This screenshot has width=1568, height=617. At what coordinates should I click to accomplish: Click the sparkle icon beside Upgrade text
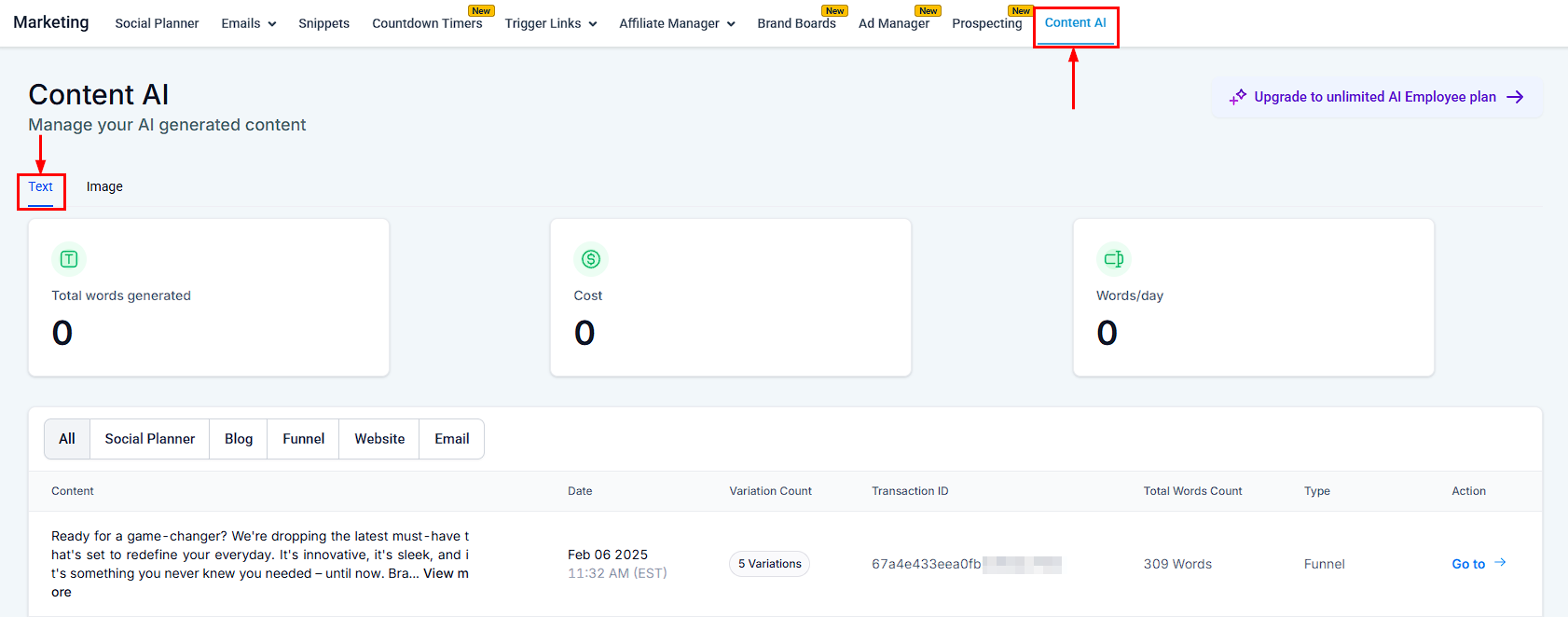(1237, 97)
